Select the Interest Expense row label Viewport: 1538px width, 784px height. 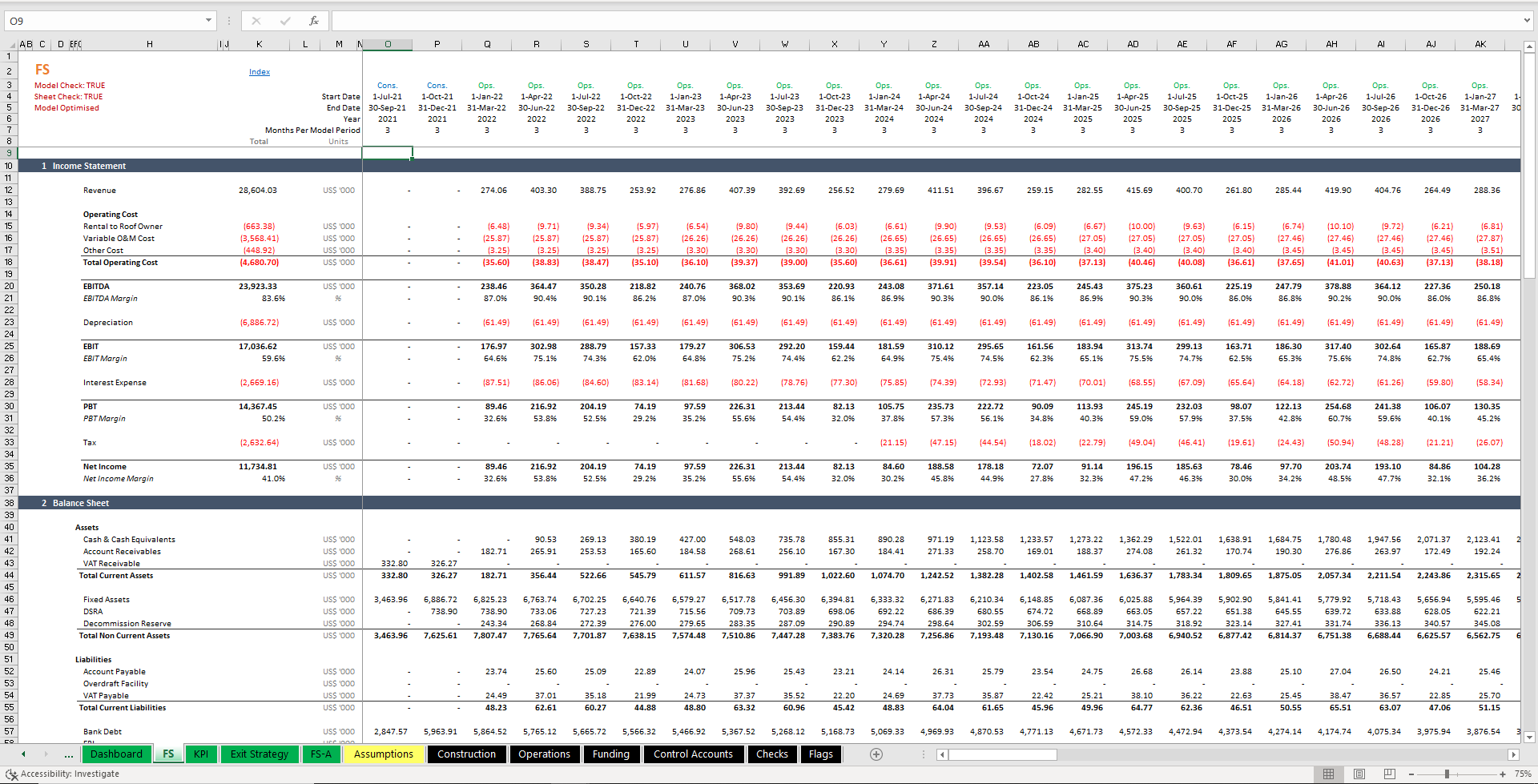tap(115, 383)
